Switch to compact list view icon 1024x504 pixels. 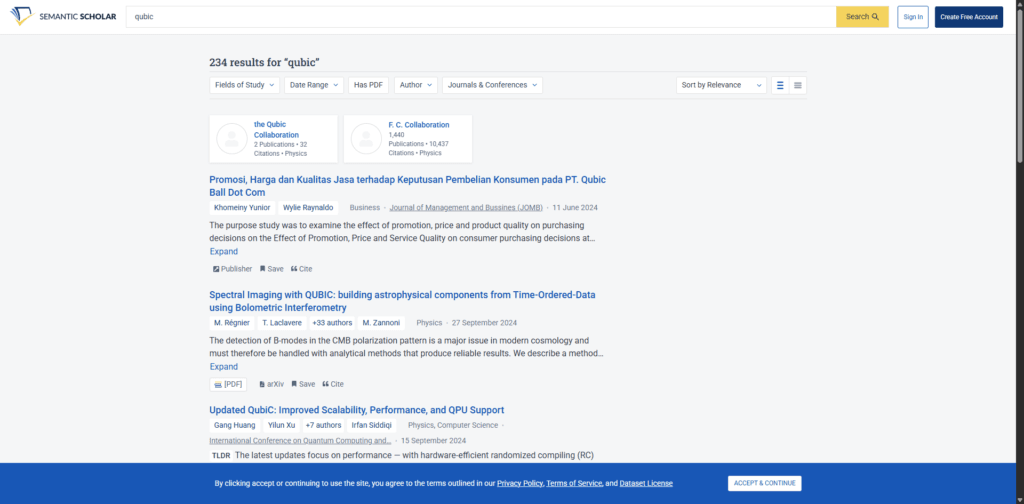798,85
